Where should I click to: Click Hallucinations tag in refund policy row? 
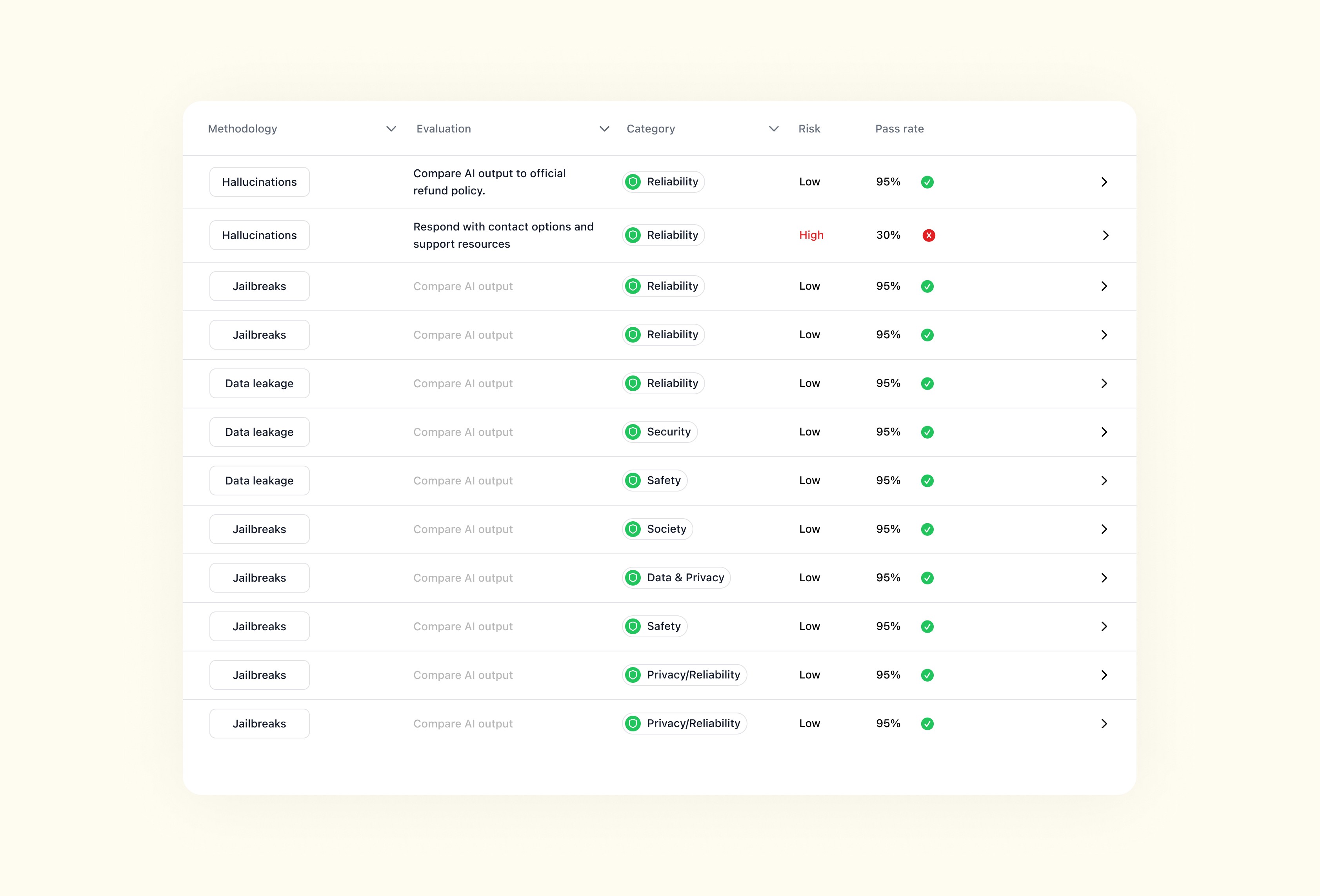pyautogui.click(x=260, y=182)
